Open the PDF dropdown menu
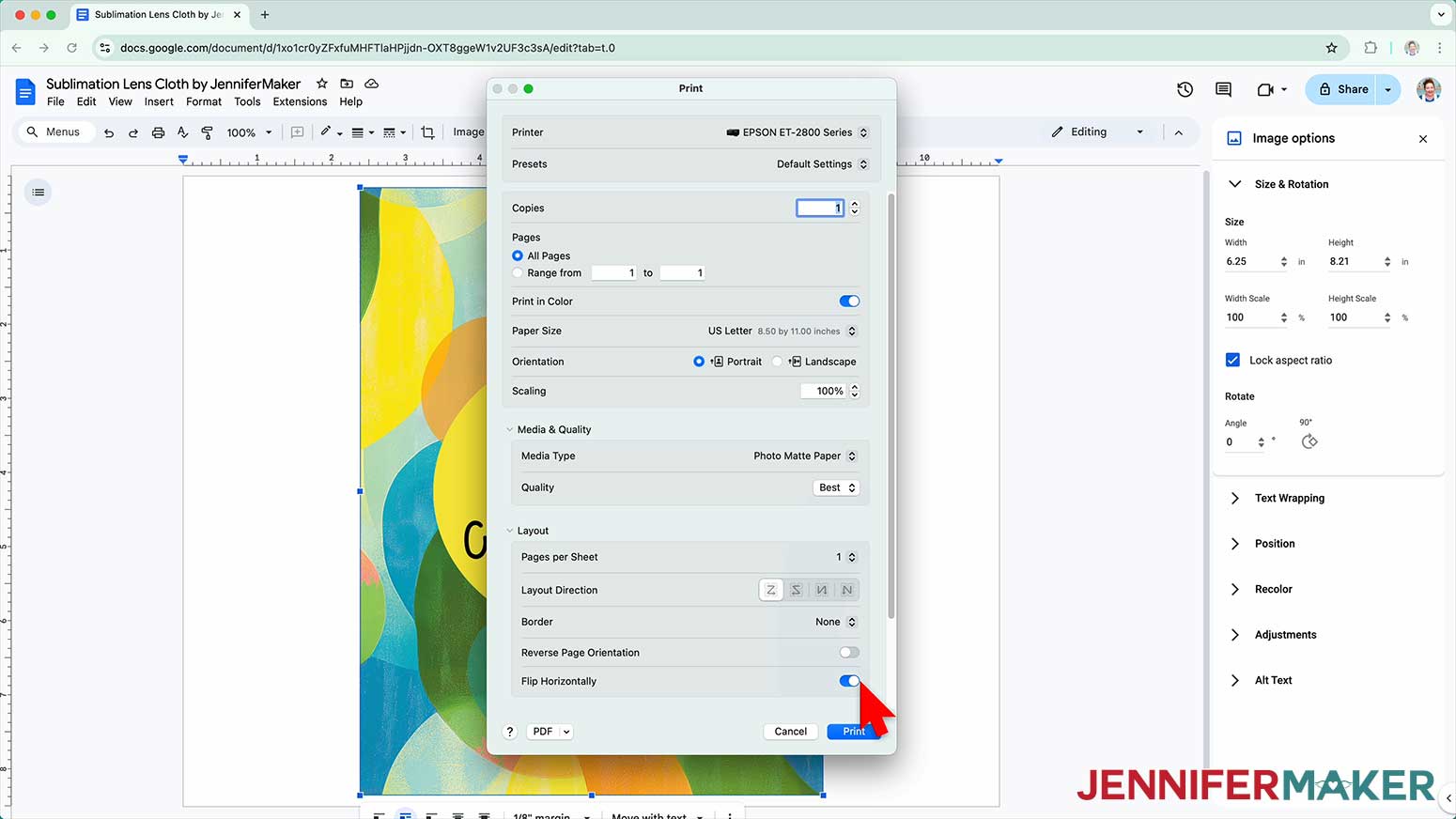The width and height of the screenshot is (1456, 819). [550, 732]
